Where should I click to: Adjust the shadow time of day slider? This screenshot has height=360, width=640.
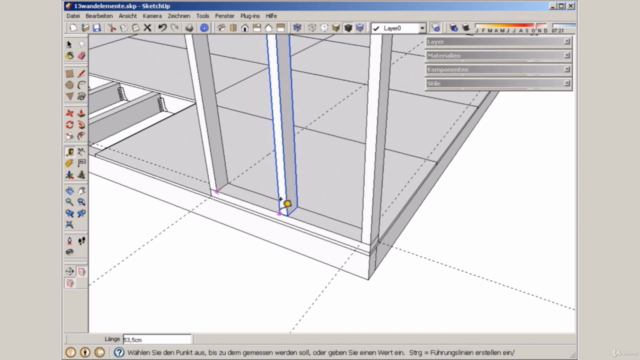tap(563, 28)
